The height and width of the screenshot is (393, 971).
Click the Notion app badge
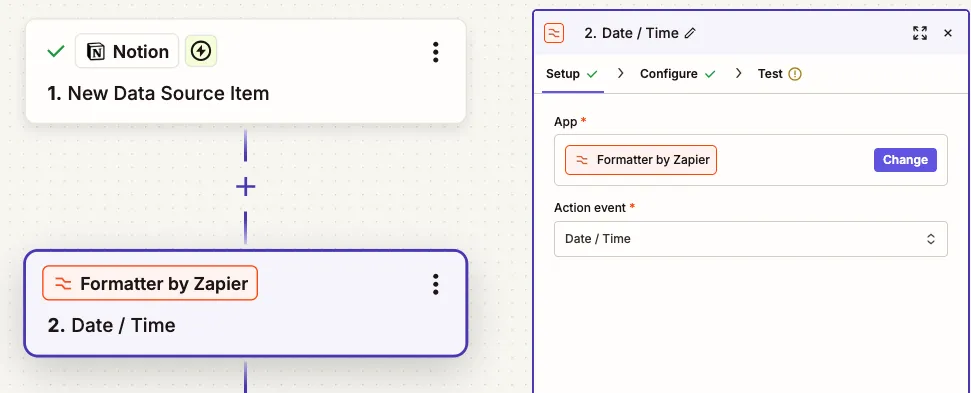coord(127,51)
